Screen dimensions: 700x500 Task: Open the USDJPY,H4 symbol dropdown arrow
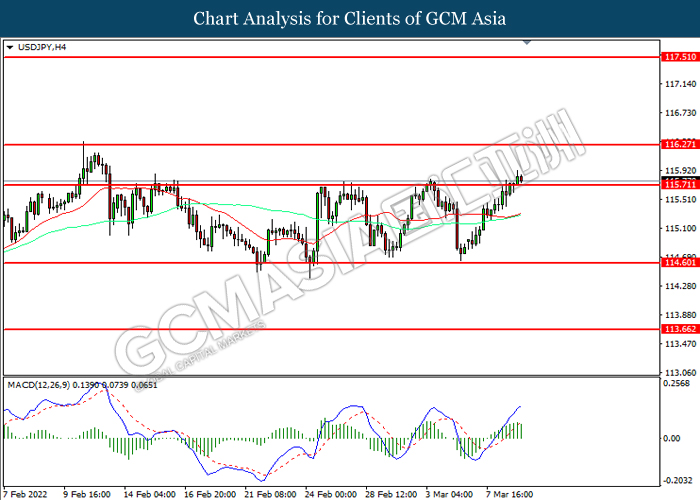pos(10,47)
